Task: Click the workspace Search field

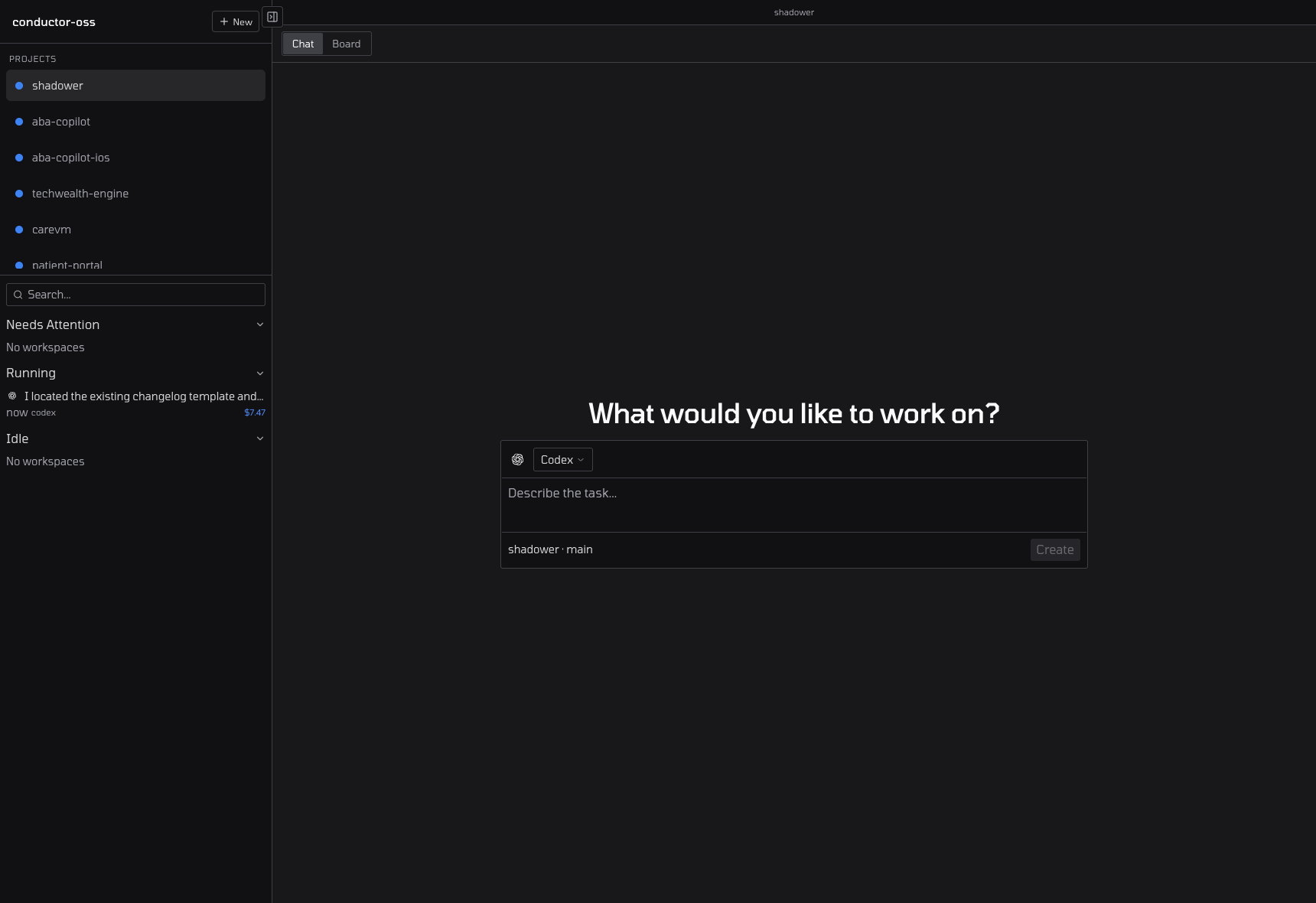Action: (x=142, y=295)
